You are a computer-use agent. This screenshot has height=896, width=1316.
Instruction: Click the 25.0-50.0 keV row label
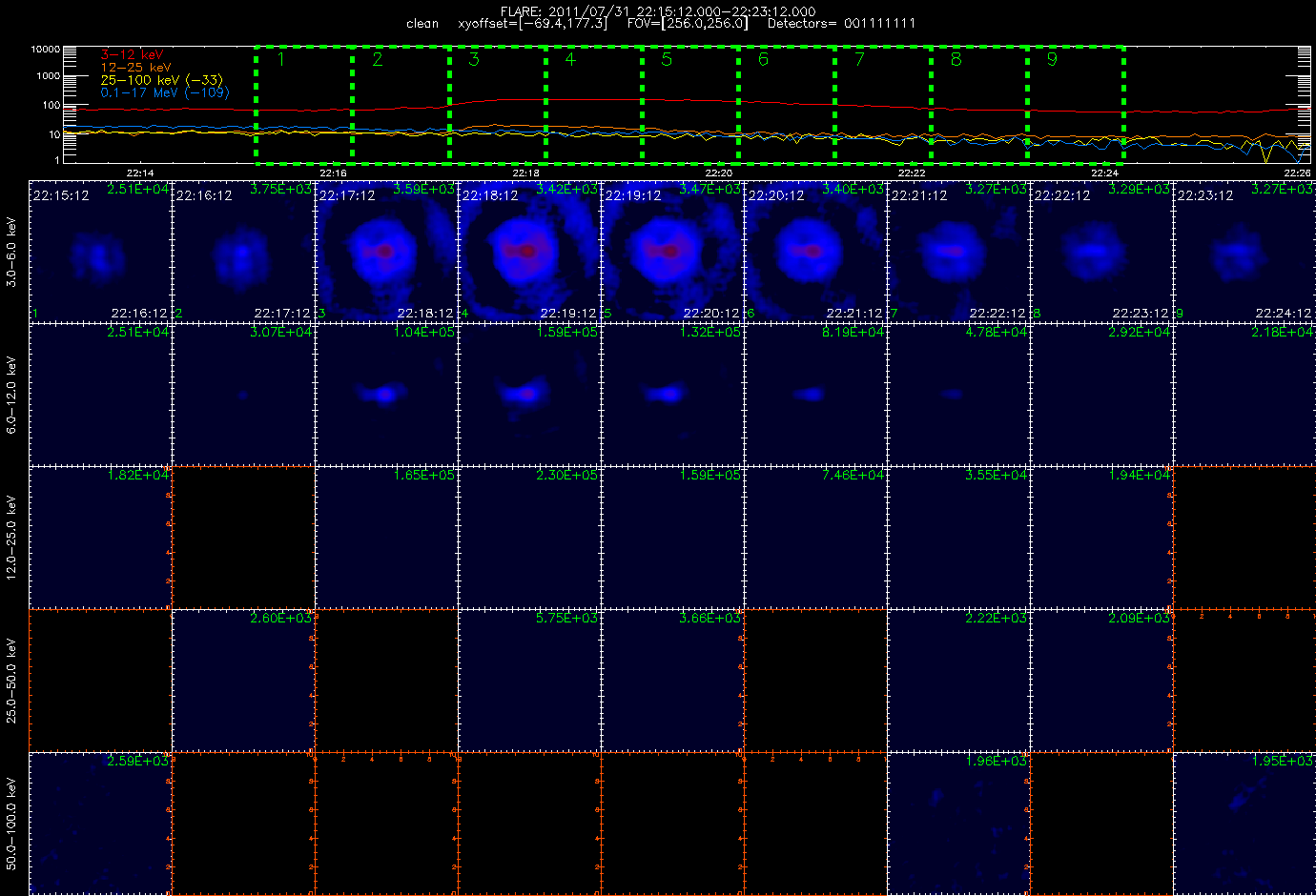(x=11, y=681)
